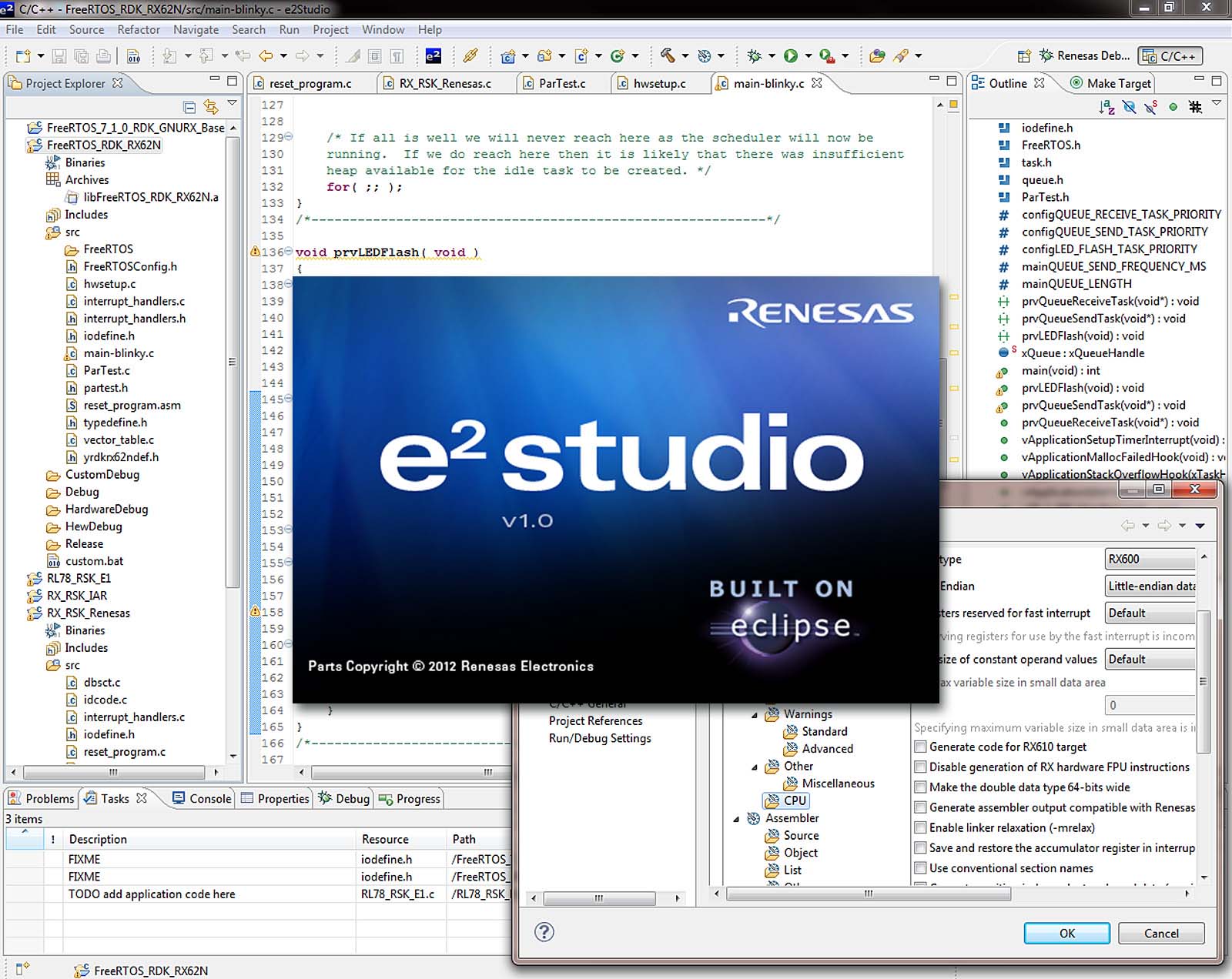Click the e2 studio toolbar icon

point(433,55)
